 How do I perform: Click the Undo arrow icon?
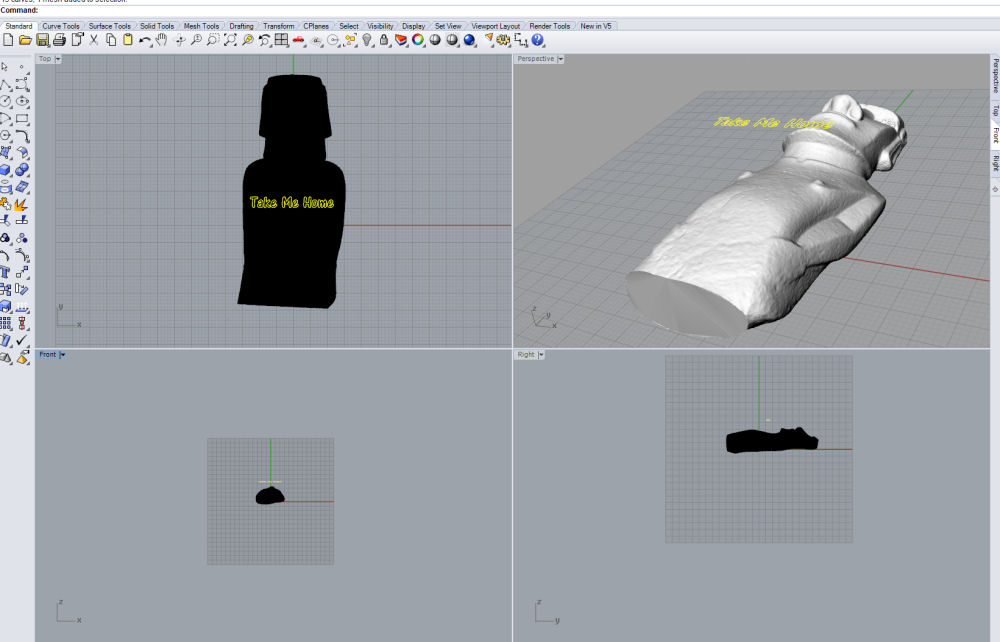click(145, 40)
